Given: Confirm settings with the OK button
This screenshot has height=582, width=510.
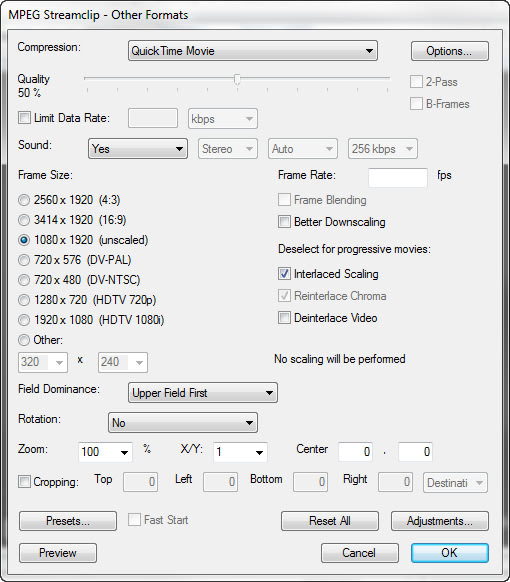Looking at the screenshot, I should tap(449, 553).
